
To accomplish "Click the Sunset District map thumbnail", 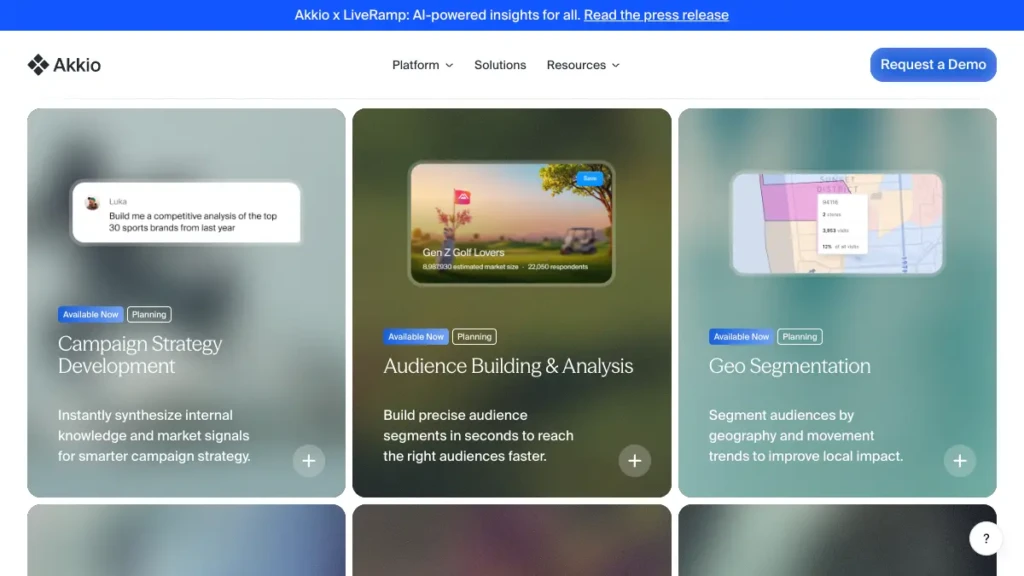I will (x=837, y=223).
